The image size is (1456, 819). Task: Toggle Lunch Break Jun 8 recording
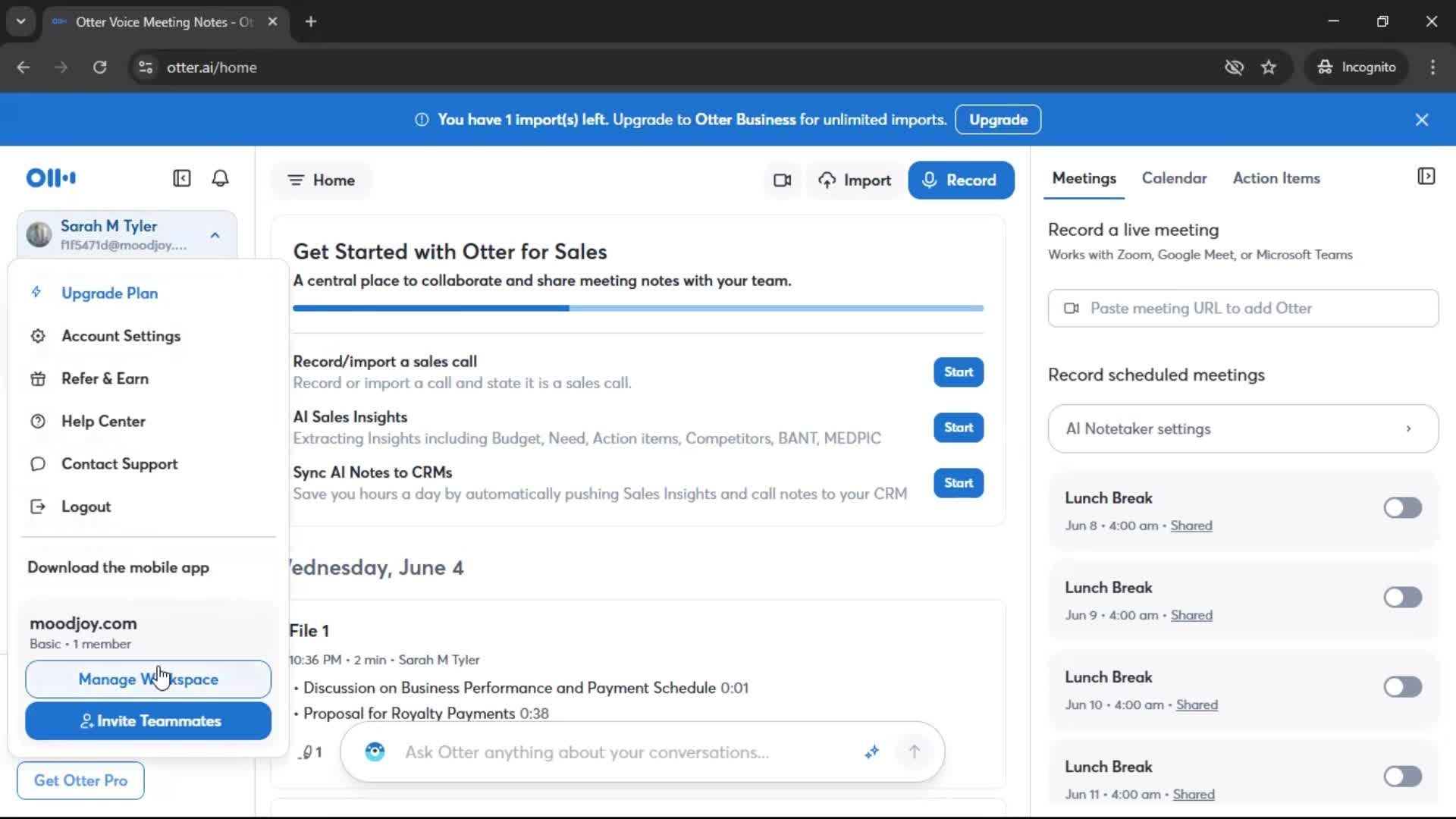[x=1402, y=508]
